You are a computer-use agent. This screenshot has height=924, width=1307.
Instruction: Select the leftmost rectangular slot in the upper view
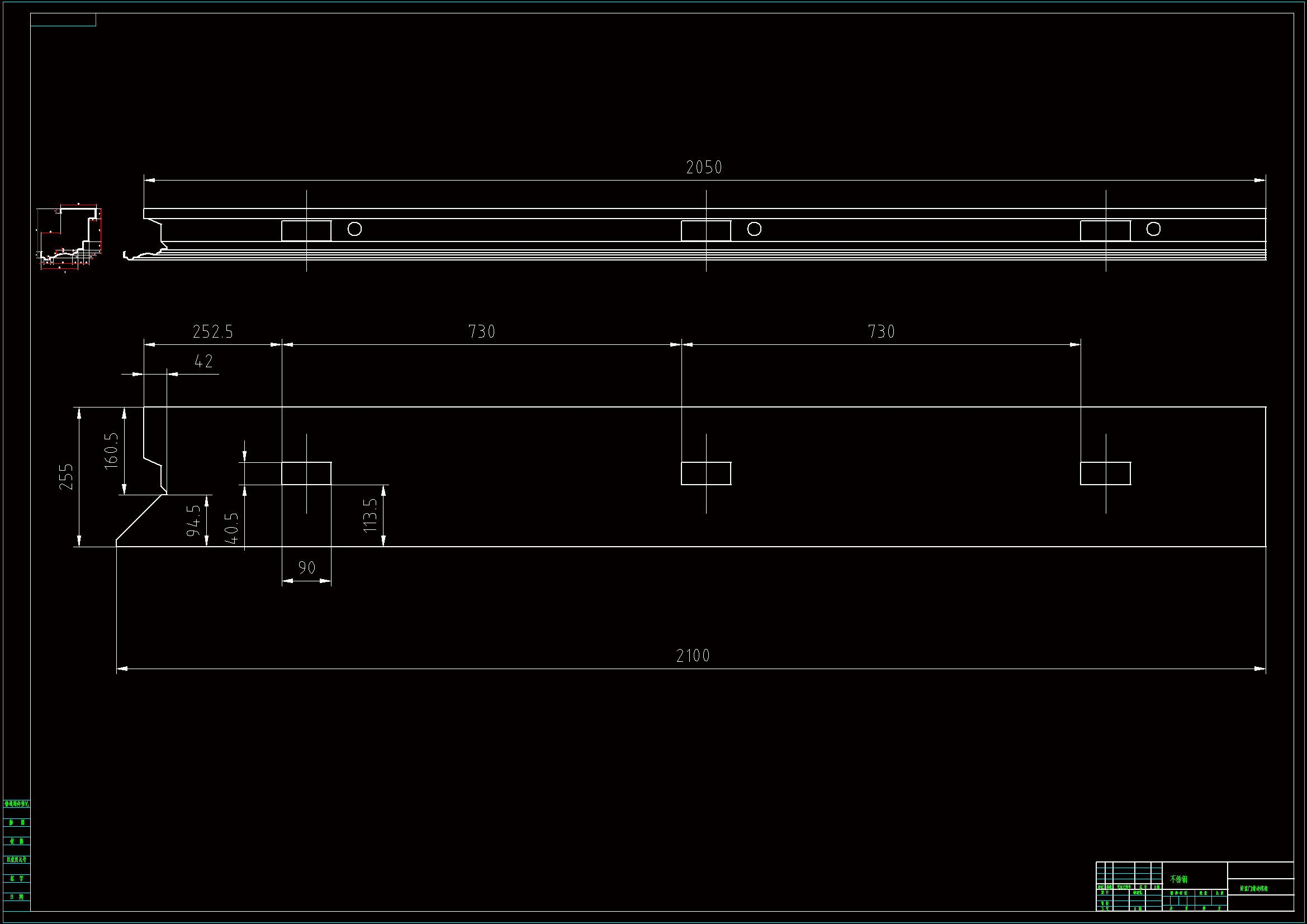(306, 230)
